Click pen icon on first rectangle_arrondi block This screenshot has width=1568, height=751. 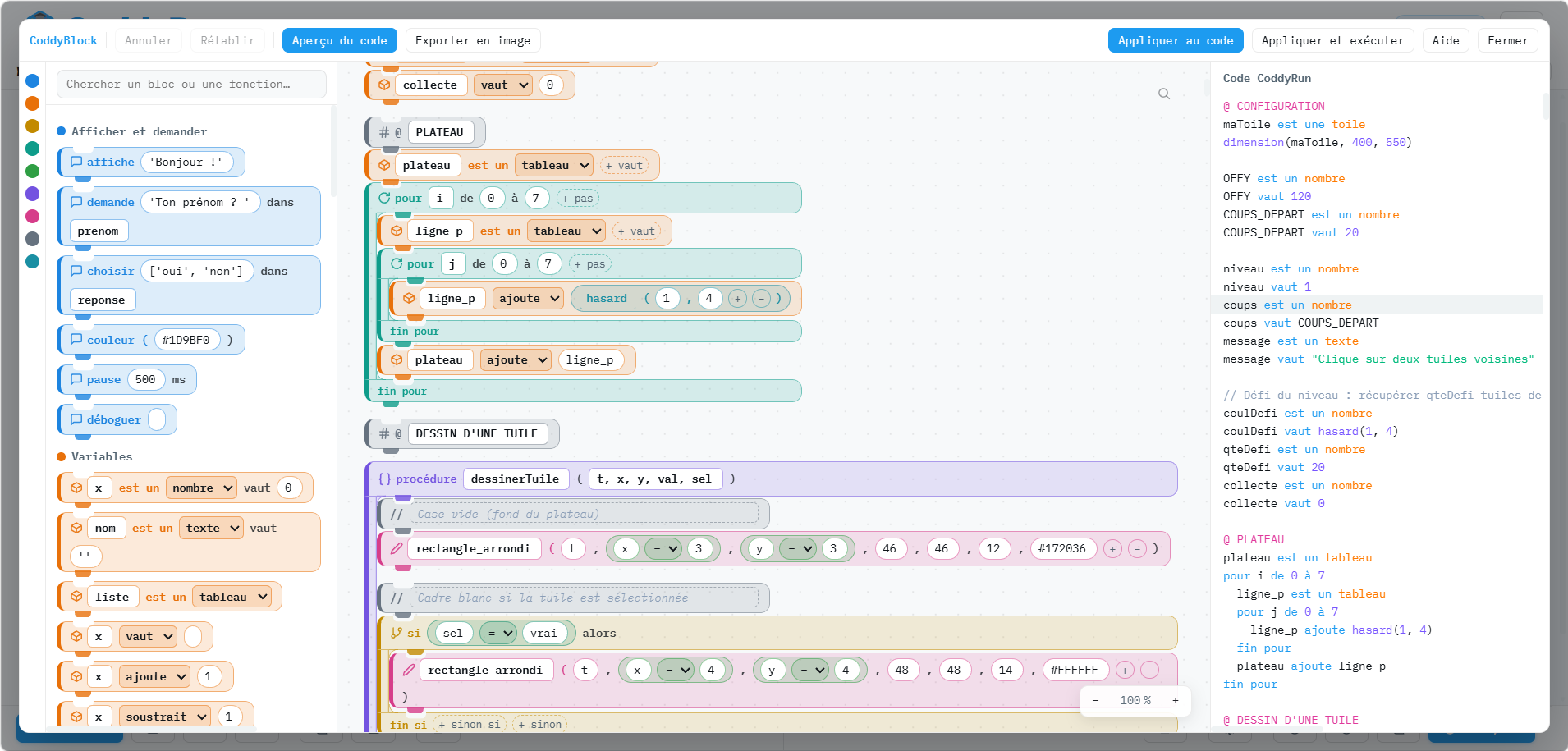click(x=397, y=548)
